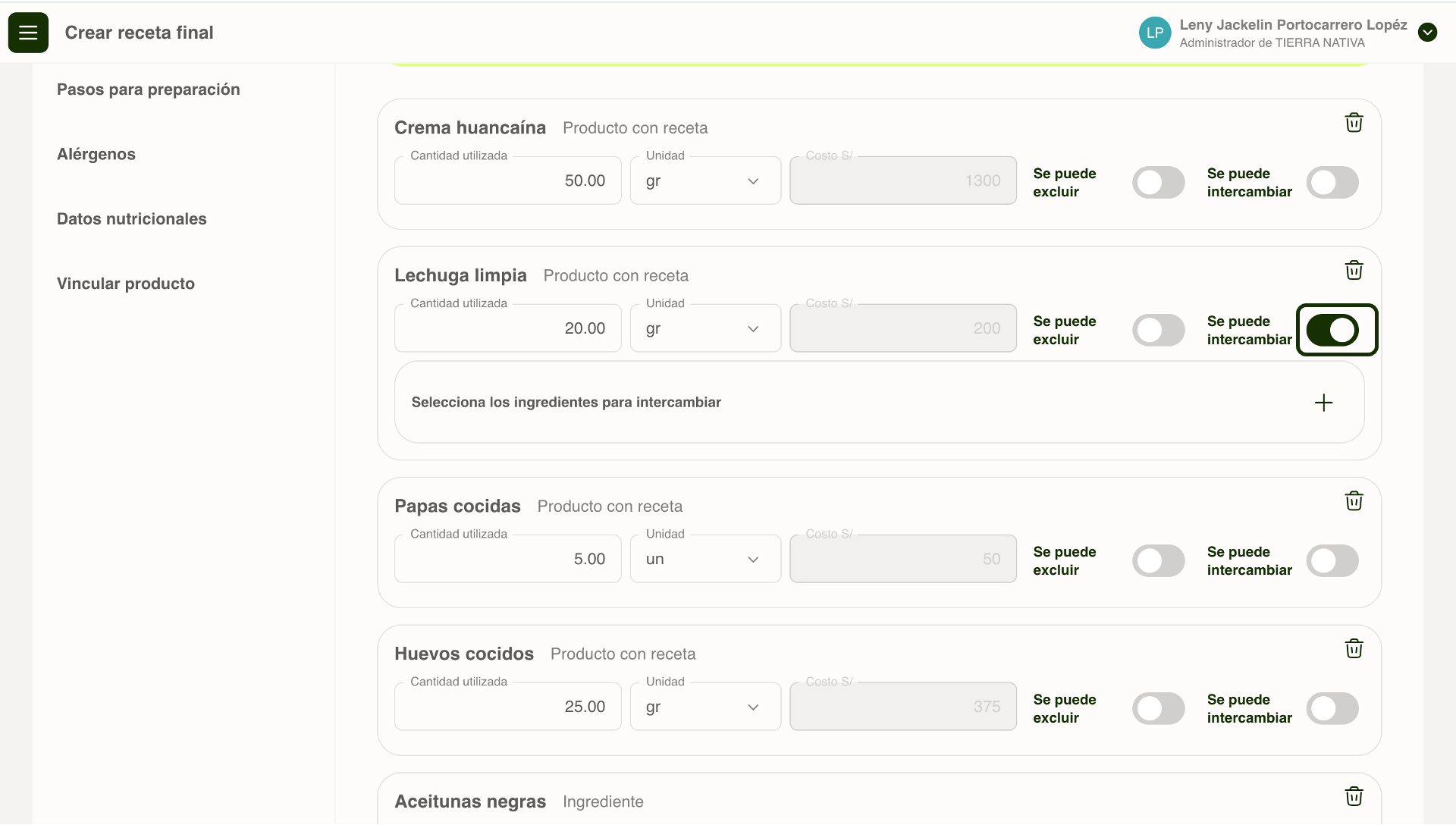Image resolution: width=1456 pixels, height=825 pixels.
Task: Enable Huevos cocidos 'Se puede excluir' toggle
Action: [1158, 709]
